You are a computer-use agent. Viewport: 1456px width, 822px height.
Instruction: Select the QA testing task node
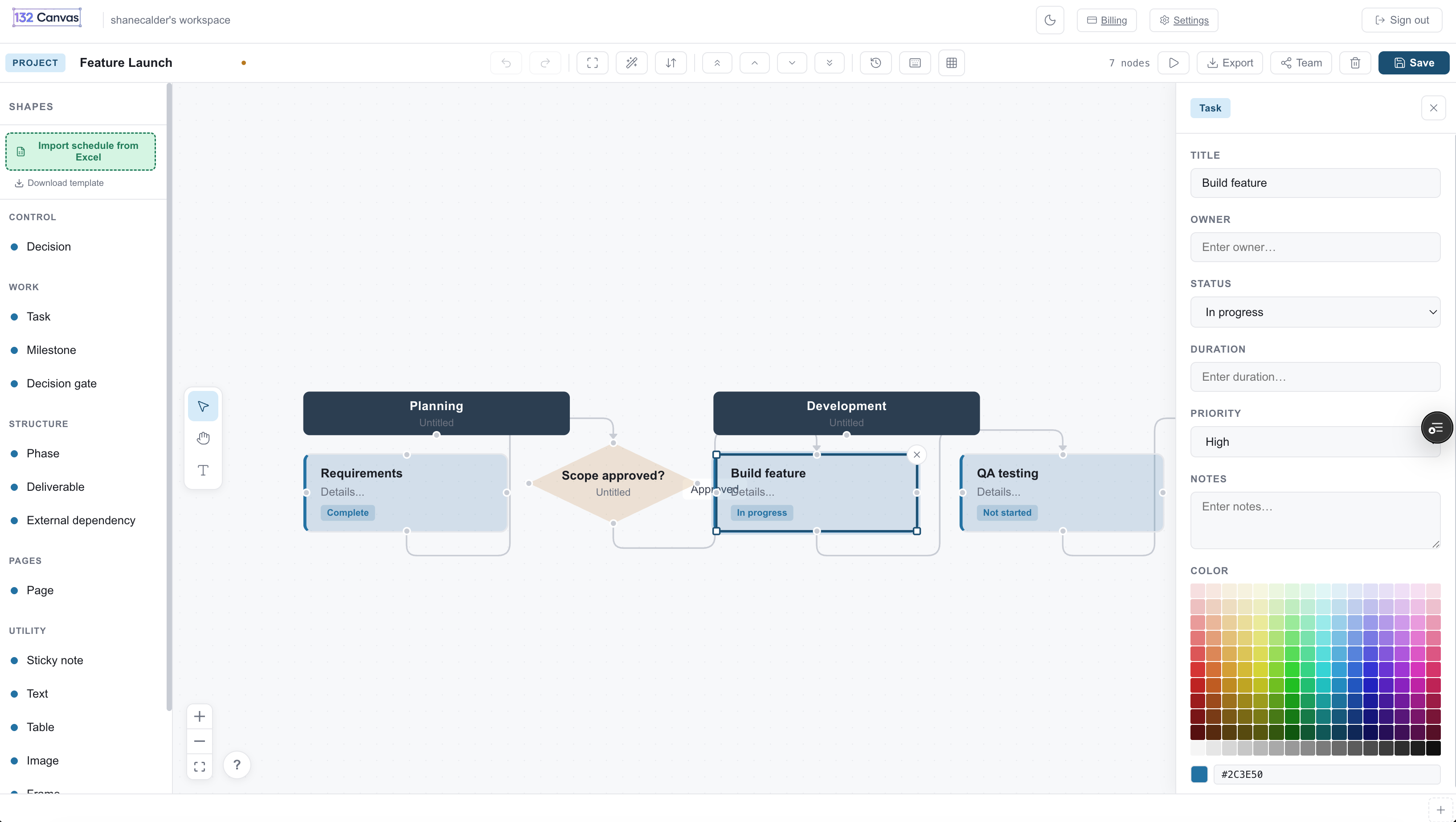point(1062,493)
